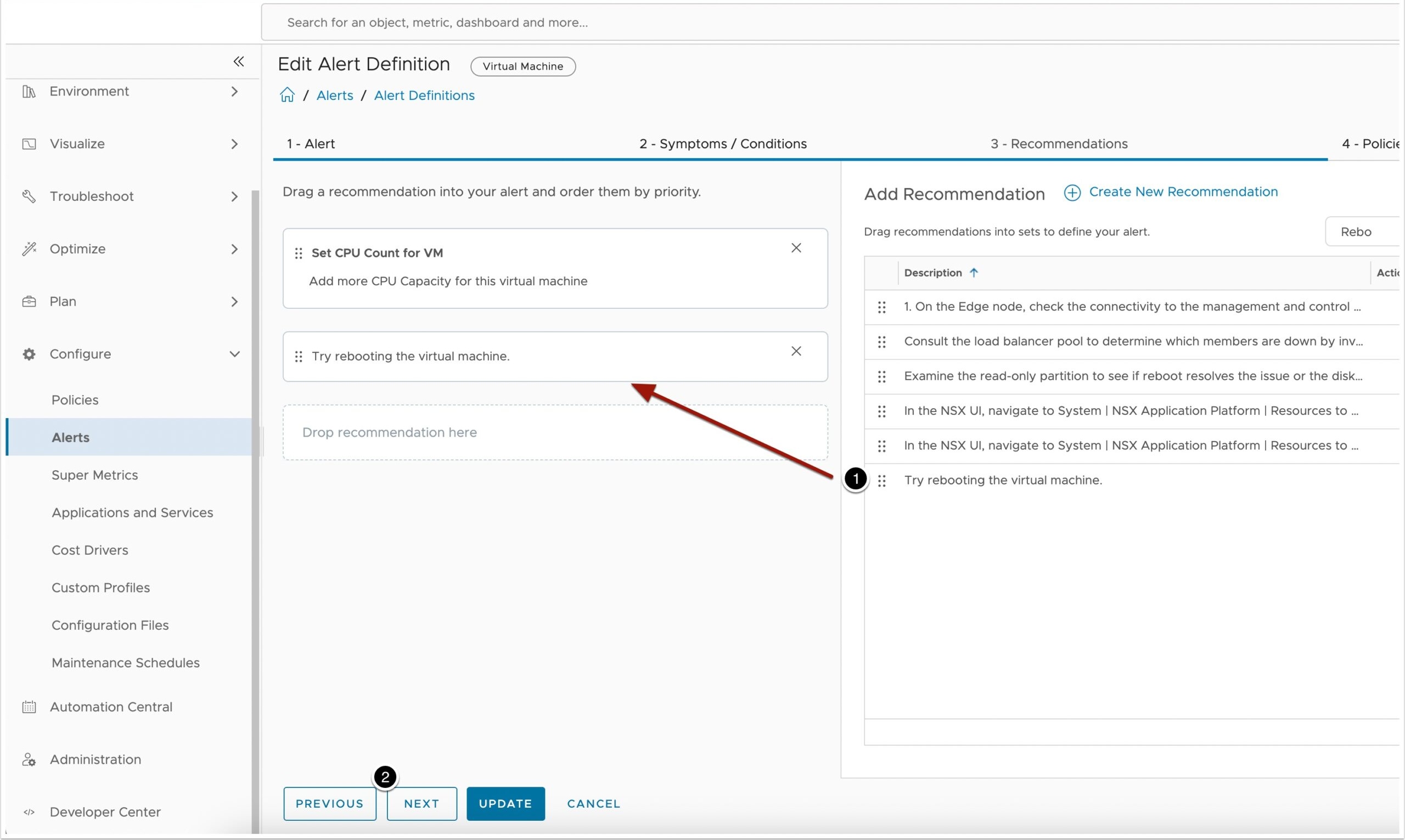This screenshot has height=840, width=1405.
Task: Click drag handle of 'Examine the read-only partition' row
Action: click(x=881, y=376)
